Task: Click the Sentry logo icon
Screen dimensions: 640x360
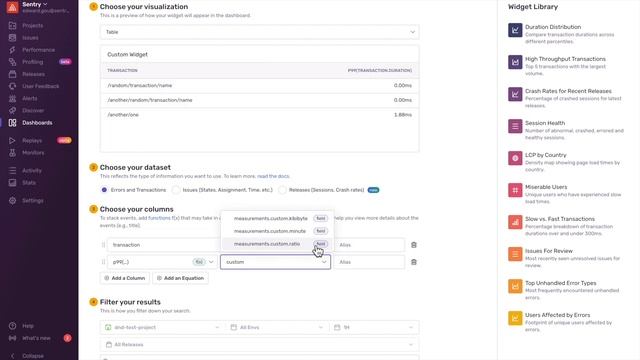Action: (x=13, y=7)
